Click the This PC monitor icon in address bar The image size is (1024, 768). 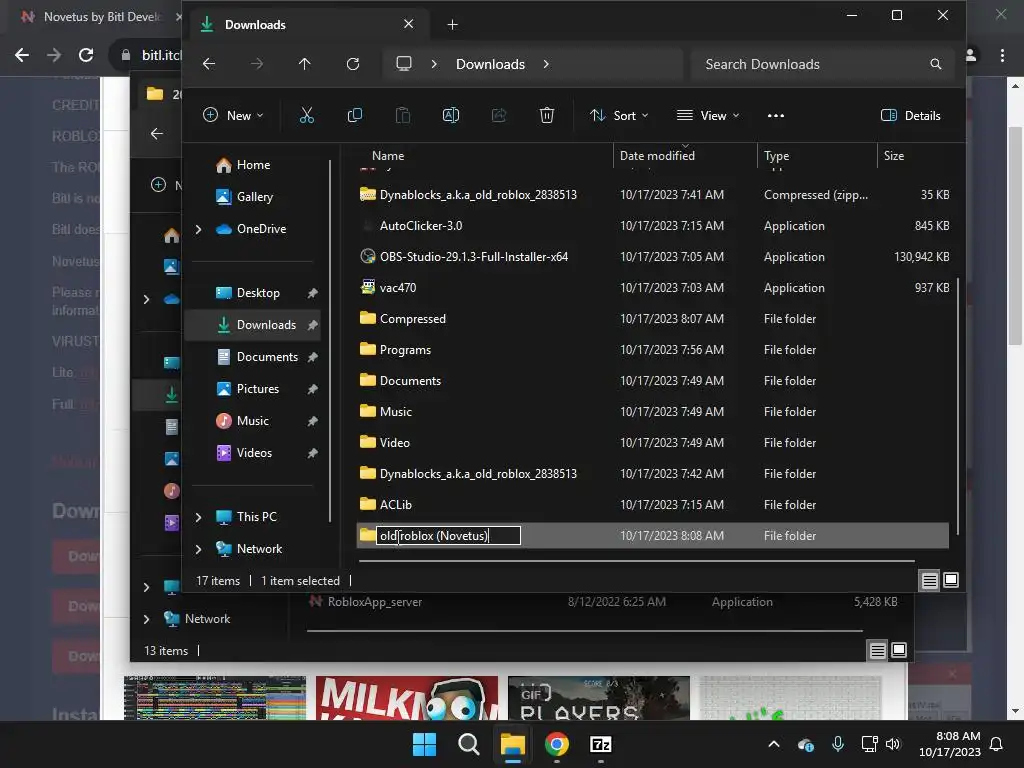(x=404, y=64)
